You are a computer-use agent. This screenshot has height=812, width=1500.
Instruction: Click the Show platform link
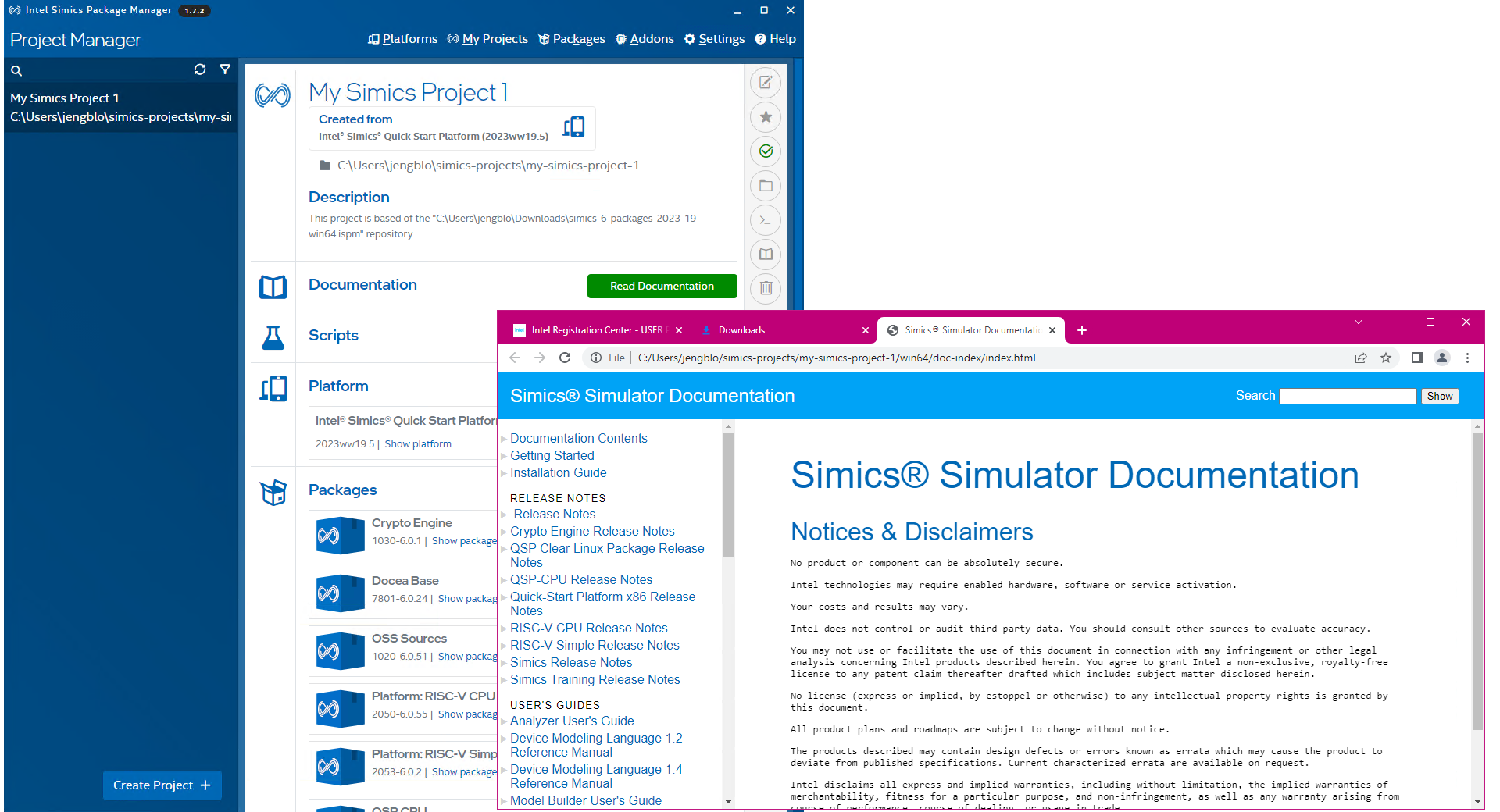click(418, 444)
